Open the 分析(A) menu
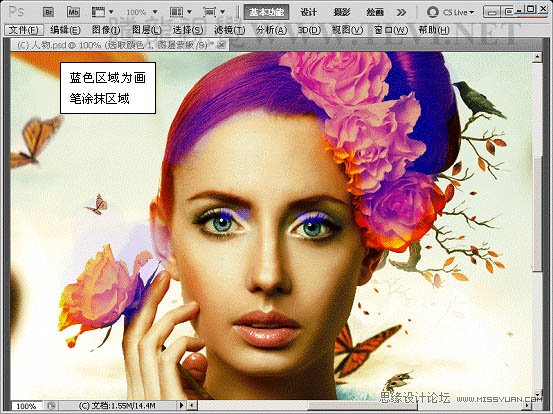The height and width of the screenshot is (414, 553). pyautogui.click(x=272, y=30)
